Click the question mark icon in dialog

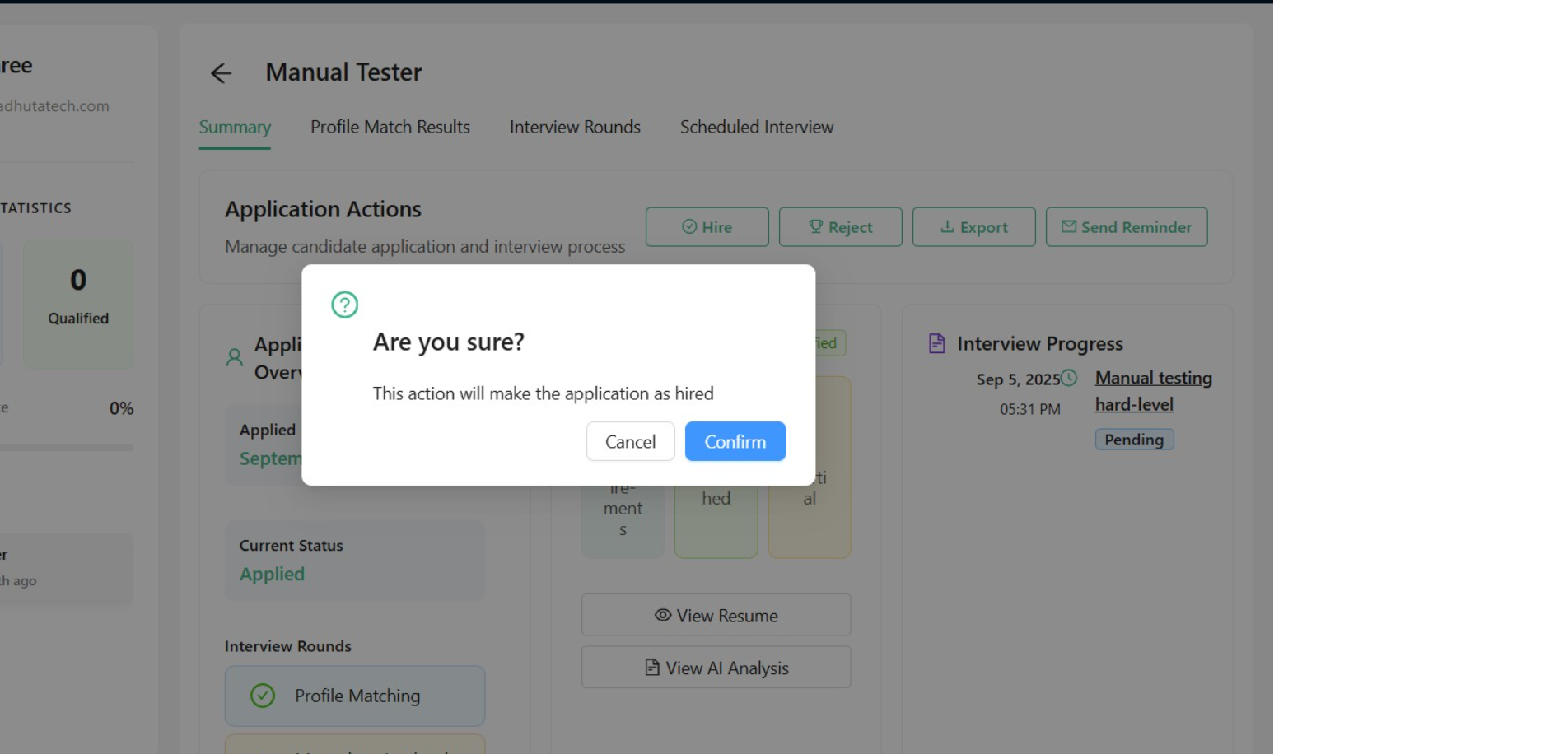[344, 305]
